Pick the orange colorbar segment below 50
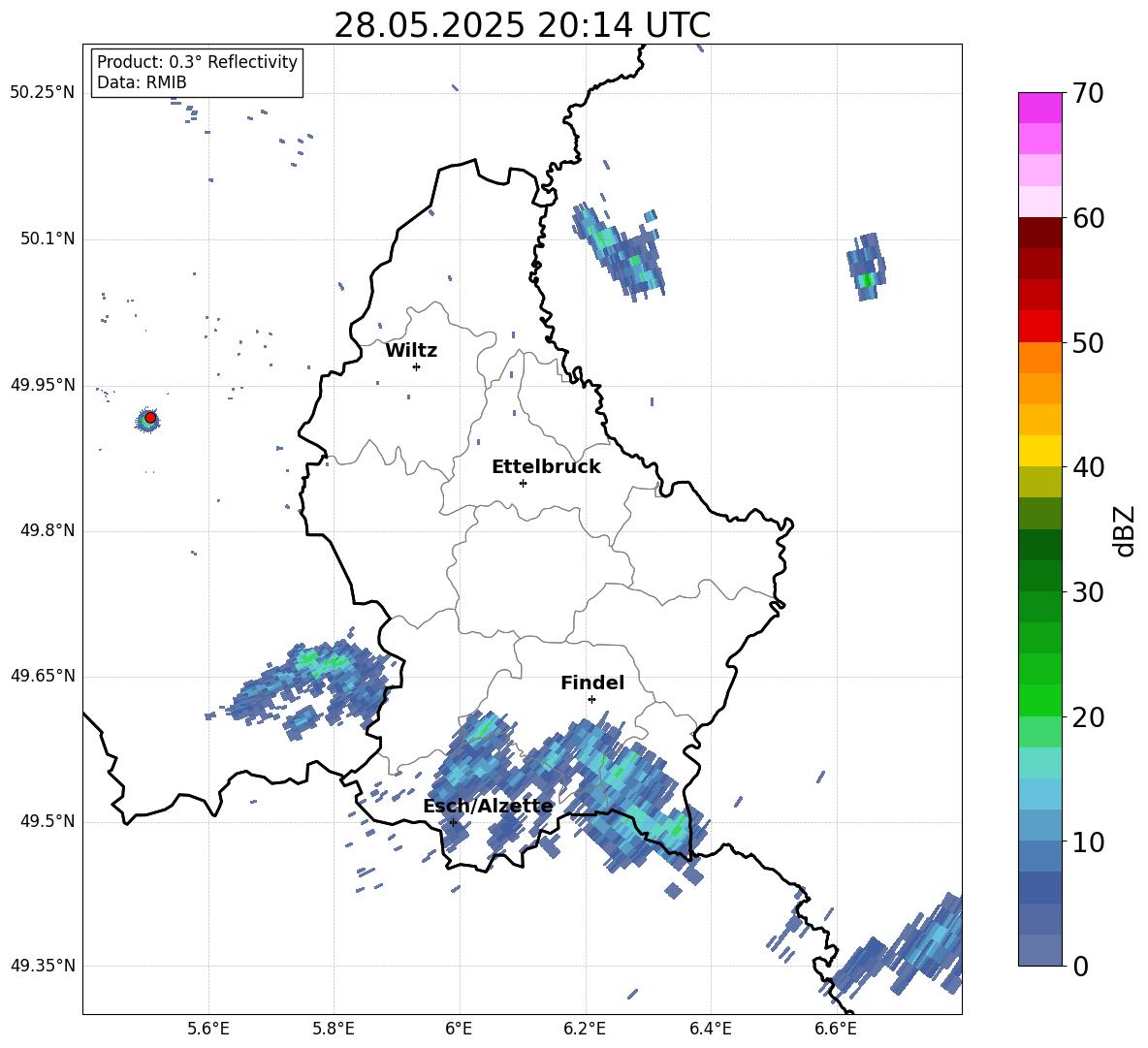 tap(1039, 357)
